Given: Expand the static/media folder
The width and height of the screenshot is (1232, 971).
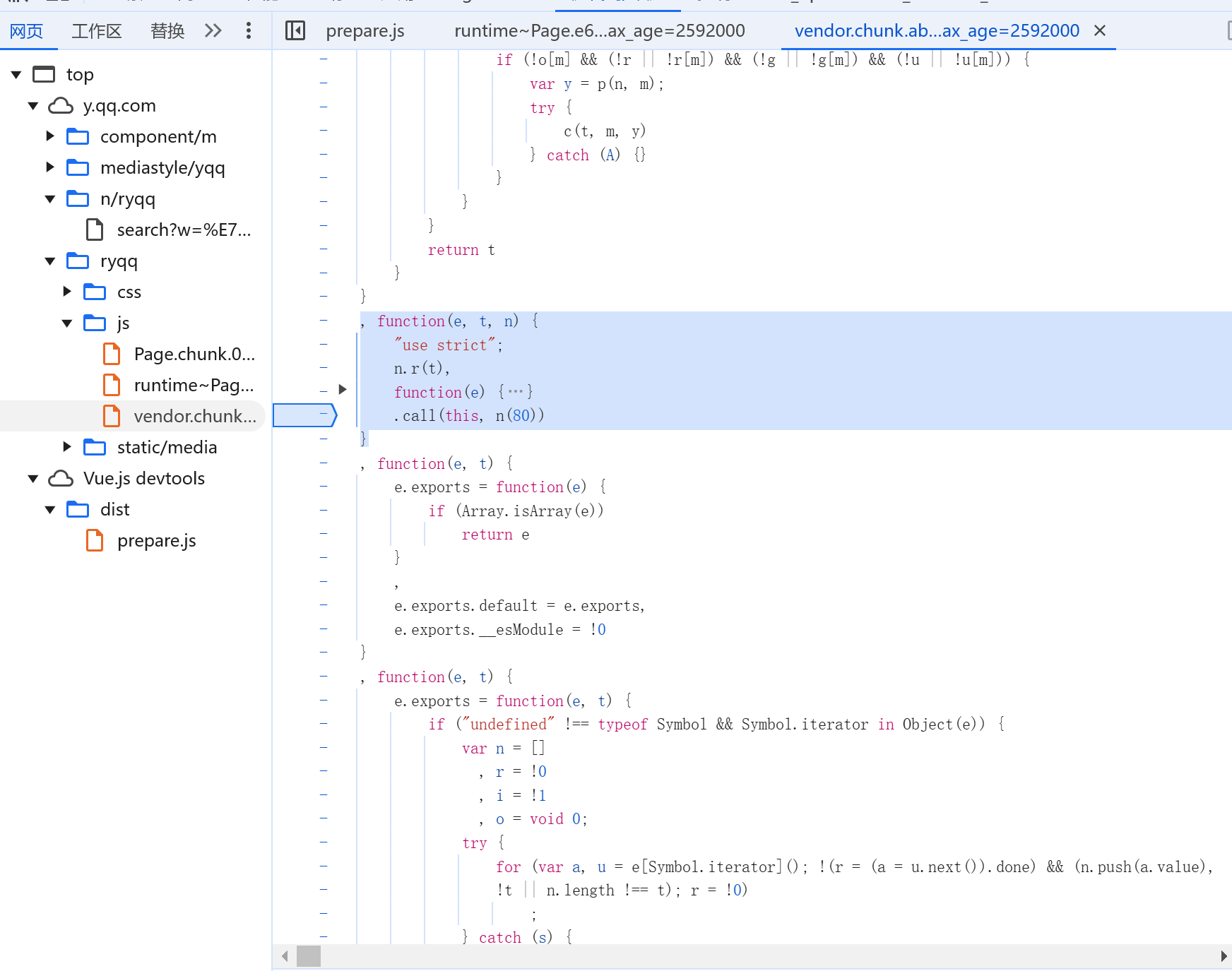Looking at the screenshot, I should point(67,447).
